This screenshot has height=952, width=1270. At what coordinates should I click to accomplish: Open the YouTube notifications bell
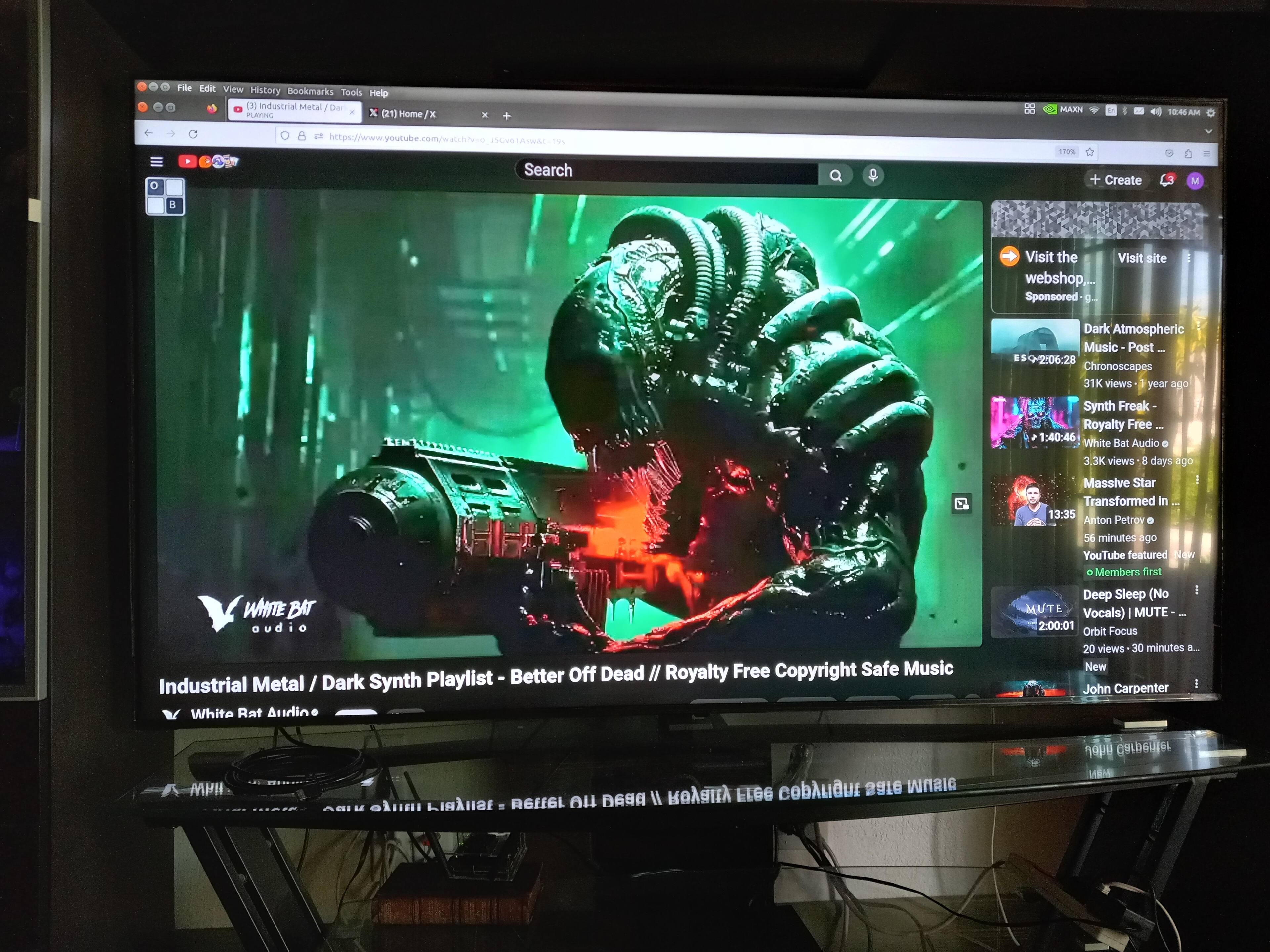pos(1166,180)
